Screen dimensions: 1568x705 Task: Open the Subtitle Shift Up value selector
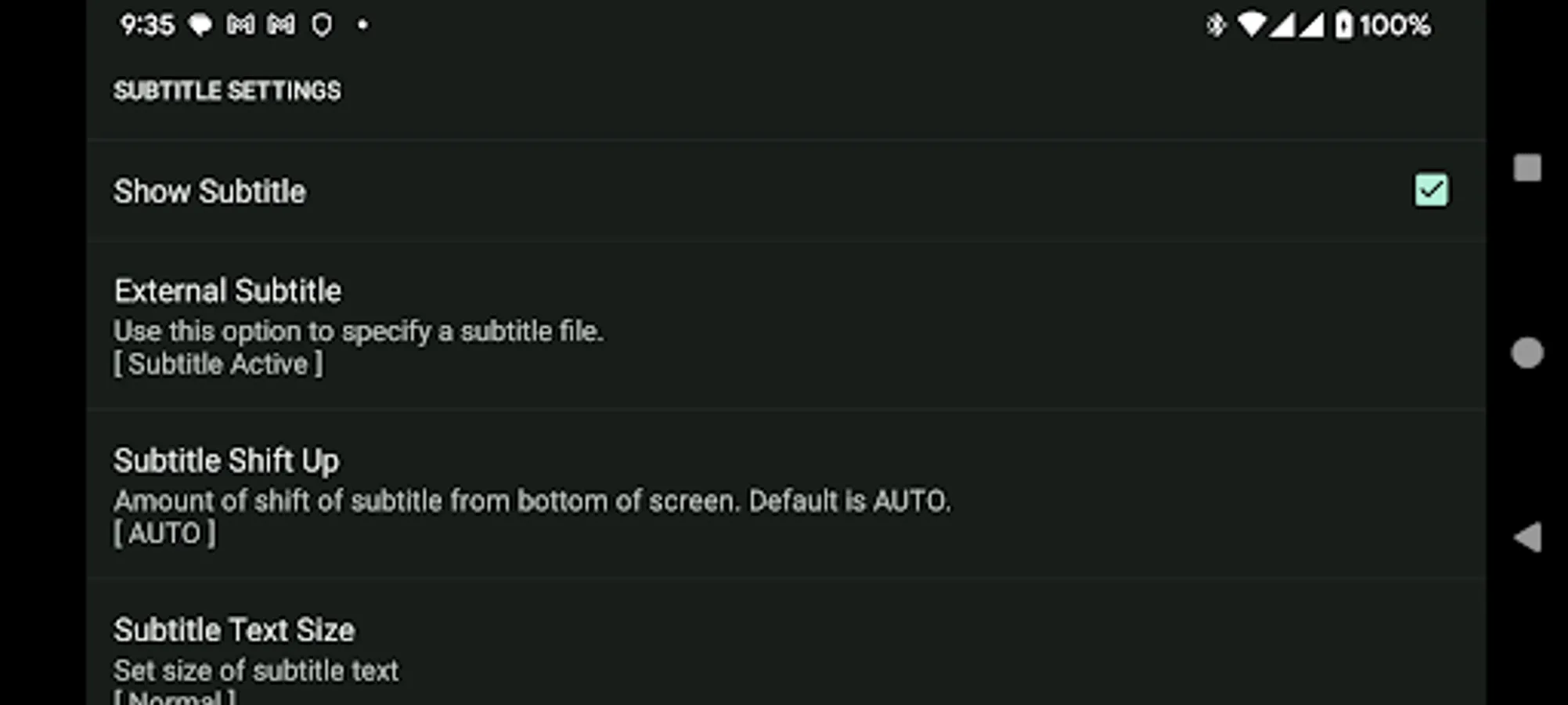tap(548, 493)
